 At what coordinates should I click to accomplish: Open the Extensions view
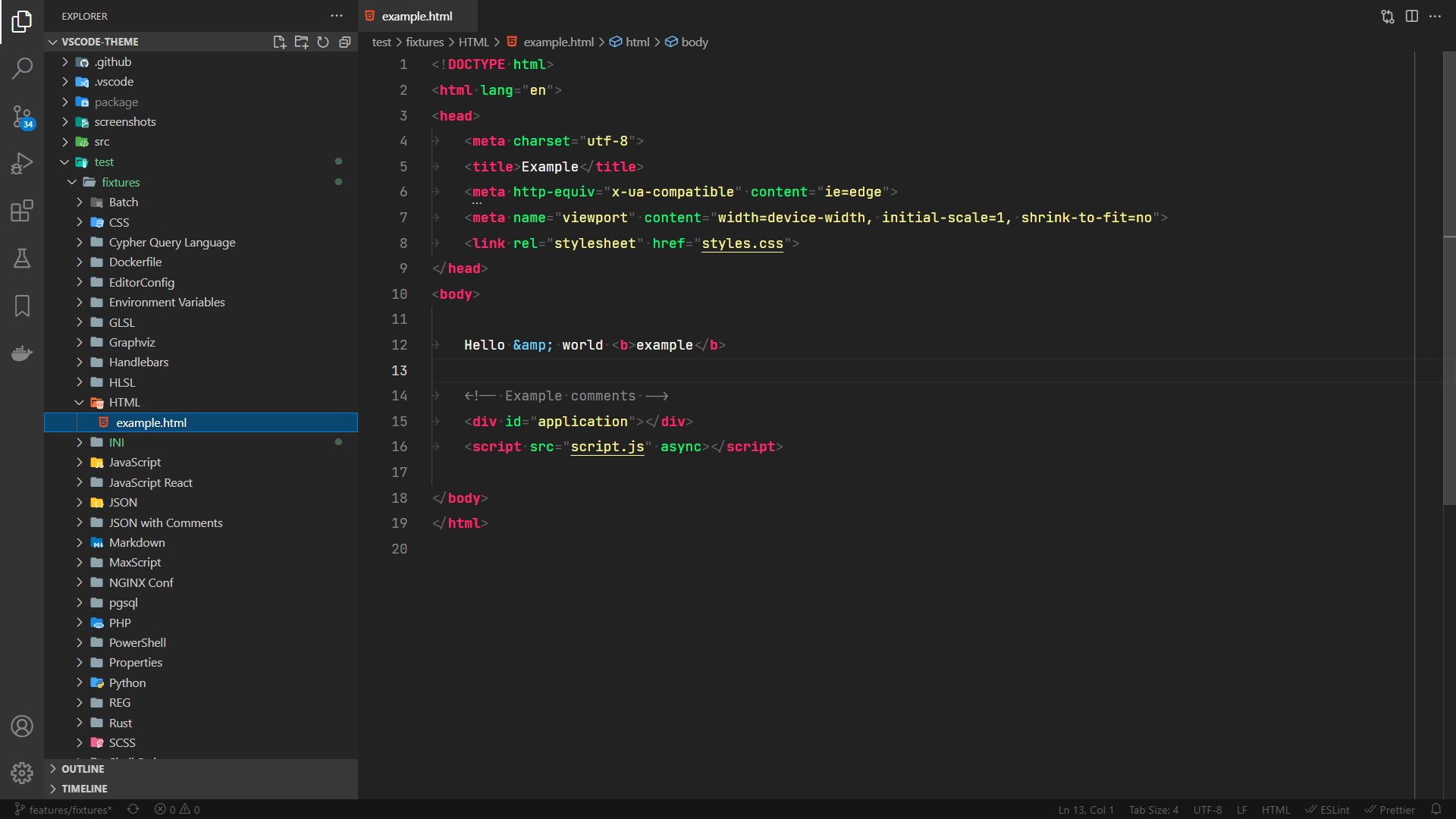click(x=22, y=211)
